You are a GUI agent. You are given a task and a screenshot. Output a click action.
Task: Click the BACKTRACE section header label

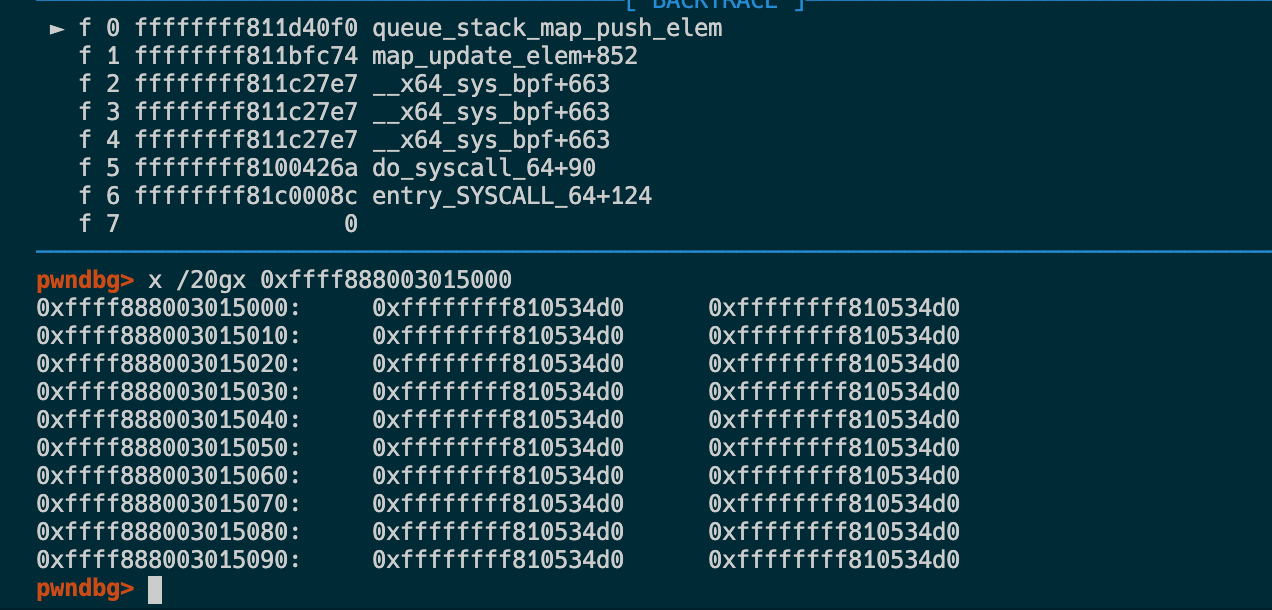(x=715, y=5)
